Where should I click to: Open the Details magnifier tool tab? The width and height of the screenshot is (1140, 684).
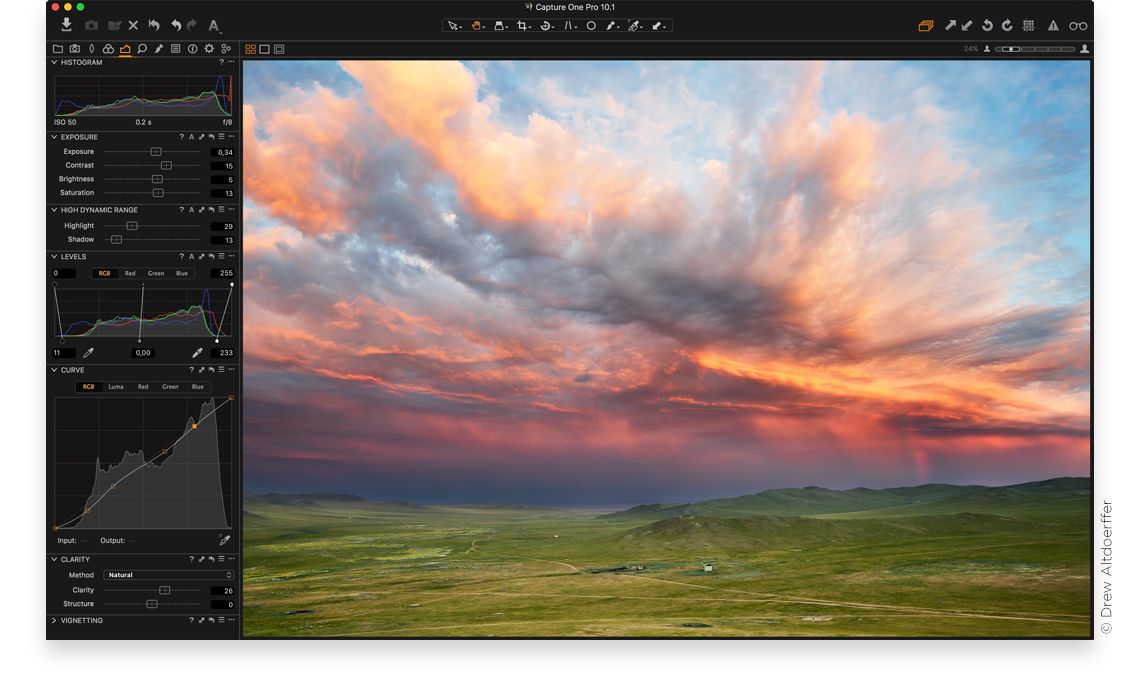[142, 49]
